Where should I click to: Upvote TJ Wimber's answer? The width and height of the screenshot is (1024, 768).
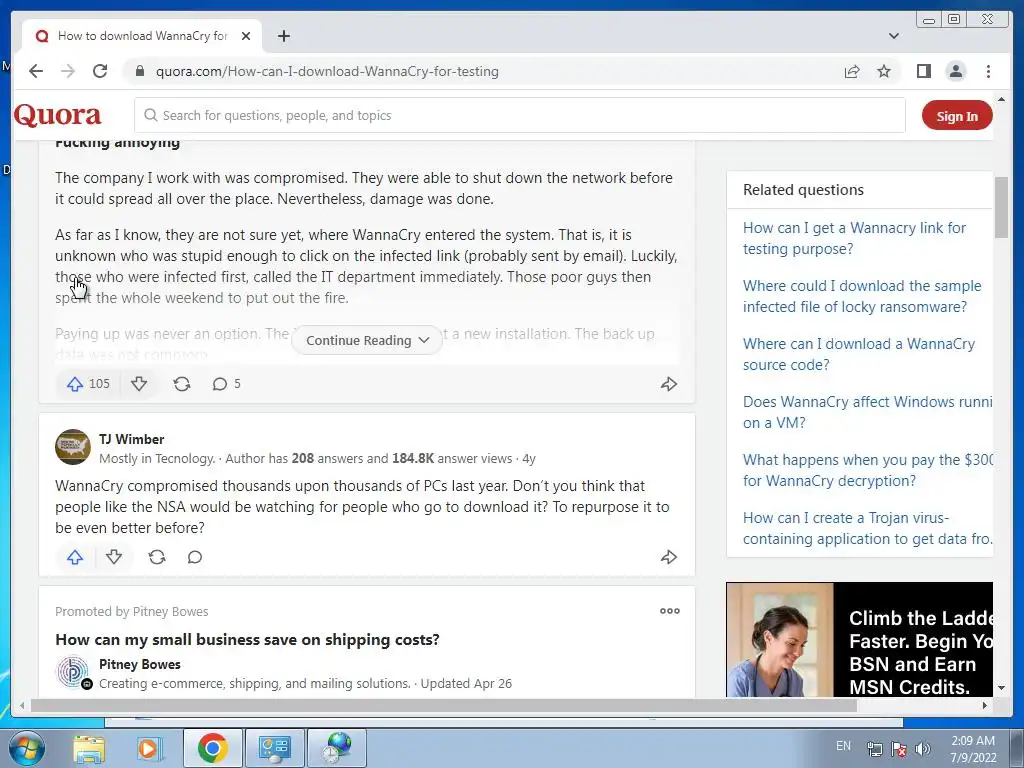(x=75, y=557)
